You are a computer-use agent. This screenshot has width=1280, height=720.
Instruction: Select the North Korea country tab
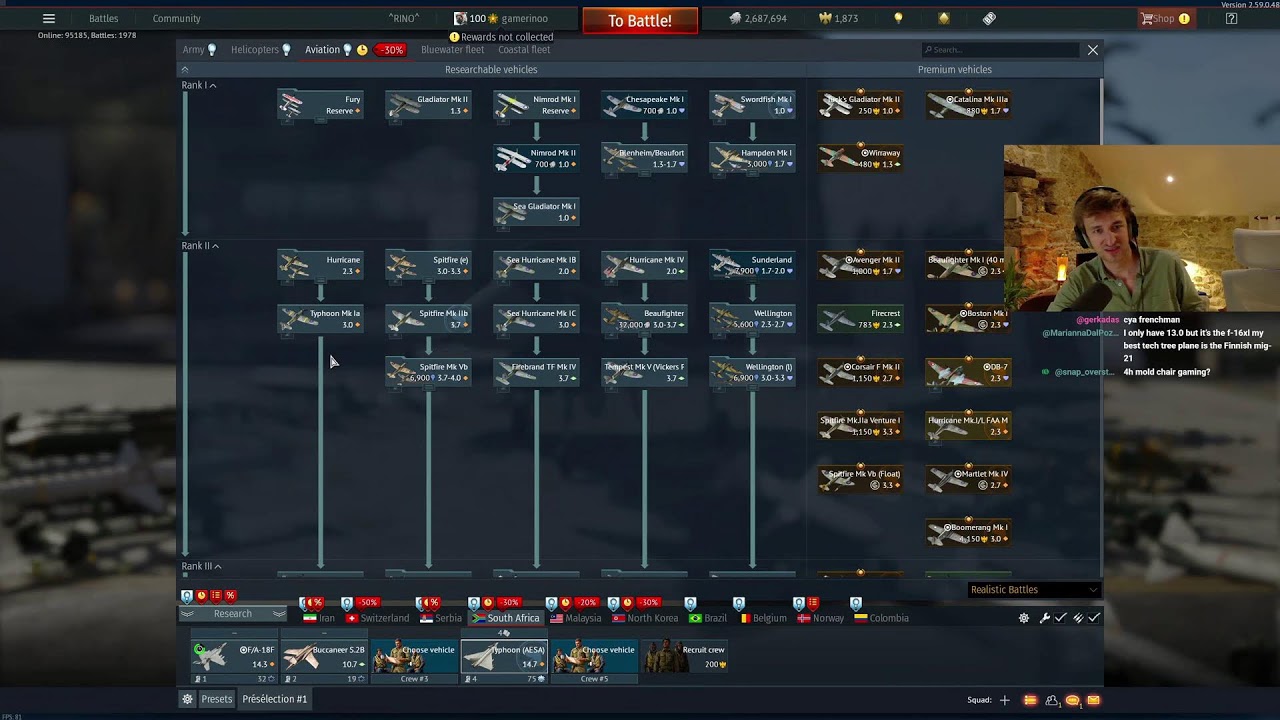645,618
